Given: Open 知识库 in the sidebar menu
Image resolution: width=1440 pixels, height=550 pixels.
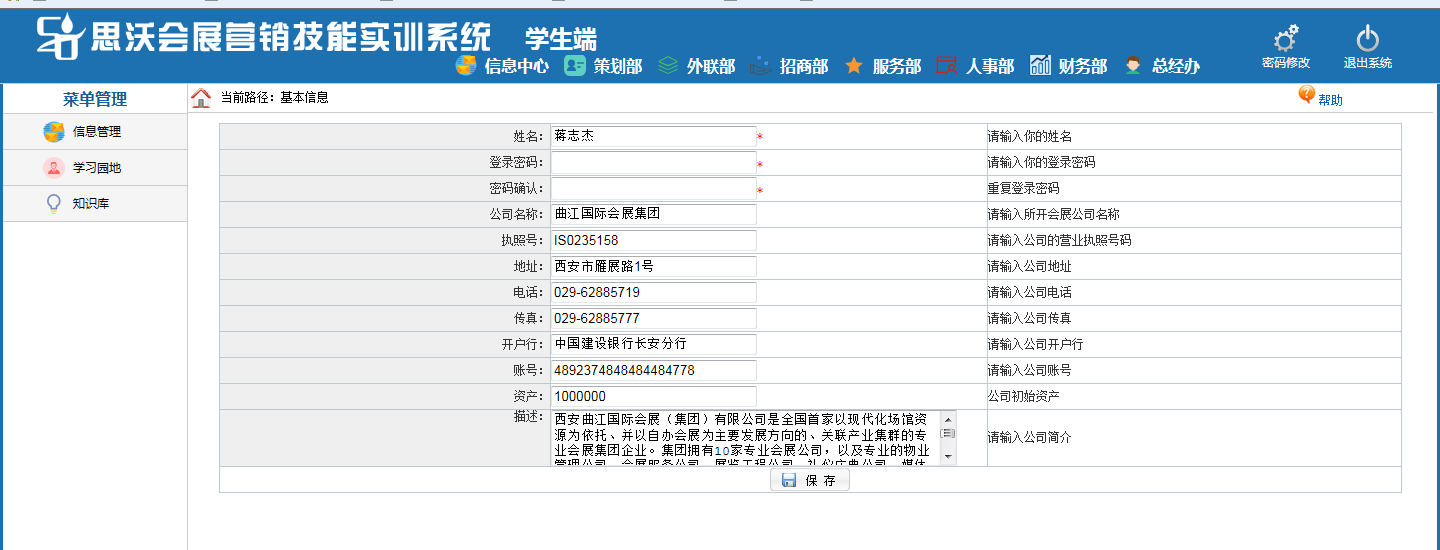Looking at the screenshot, I should 90,204.
